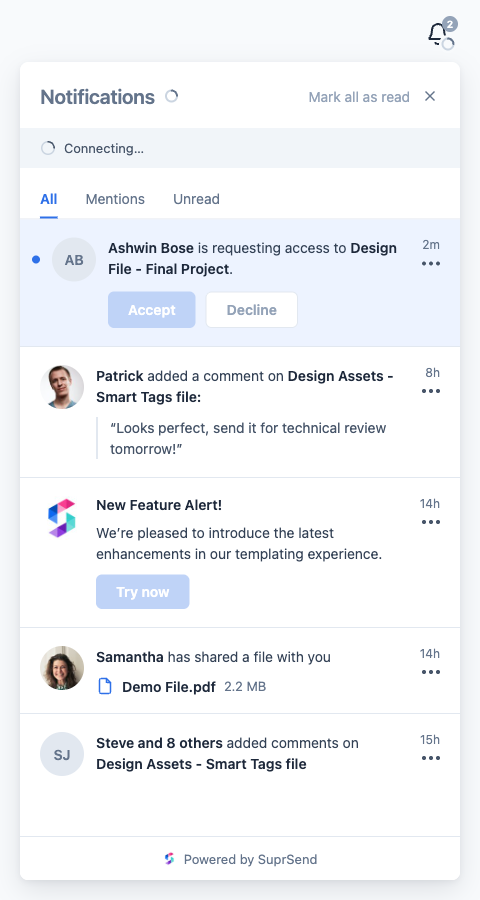Click "Design File - Final Project" text

253,259
